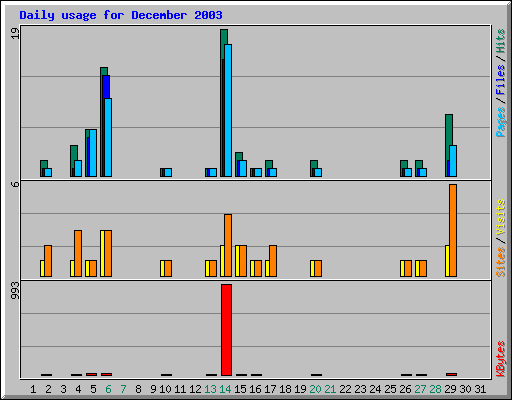Click day label '26' on the x-axis
The height and width of the screenshot is (400, 512).
pos(405,389)
